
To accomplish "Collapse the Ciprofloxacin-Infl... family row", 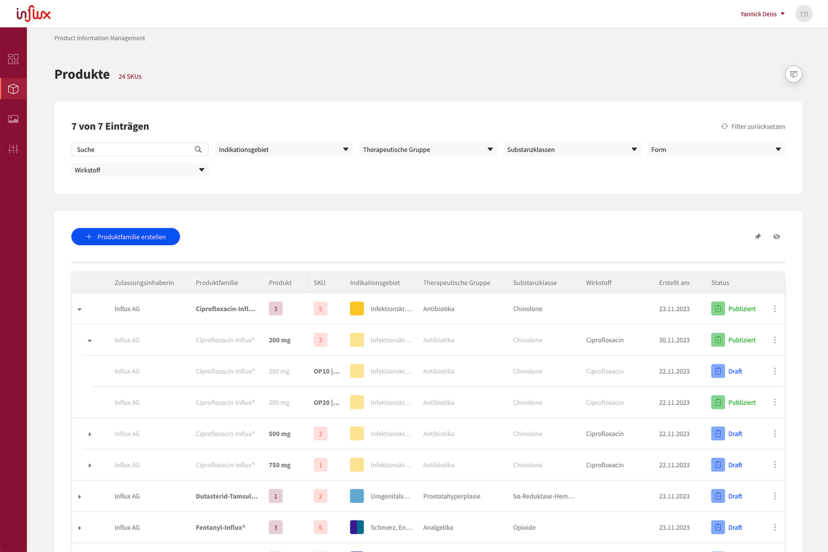I will [80, 309].
